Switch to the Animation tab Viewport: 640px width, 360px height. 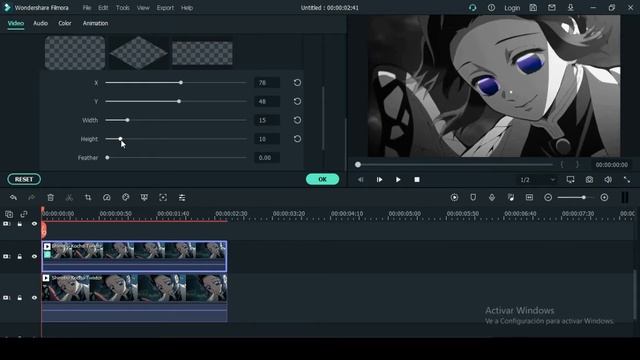[x=95, y=23]
